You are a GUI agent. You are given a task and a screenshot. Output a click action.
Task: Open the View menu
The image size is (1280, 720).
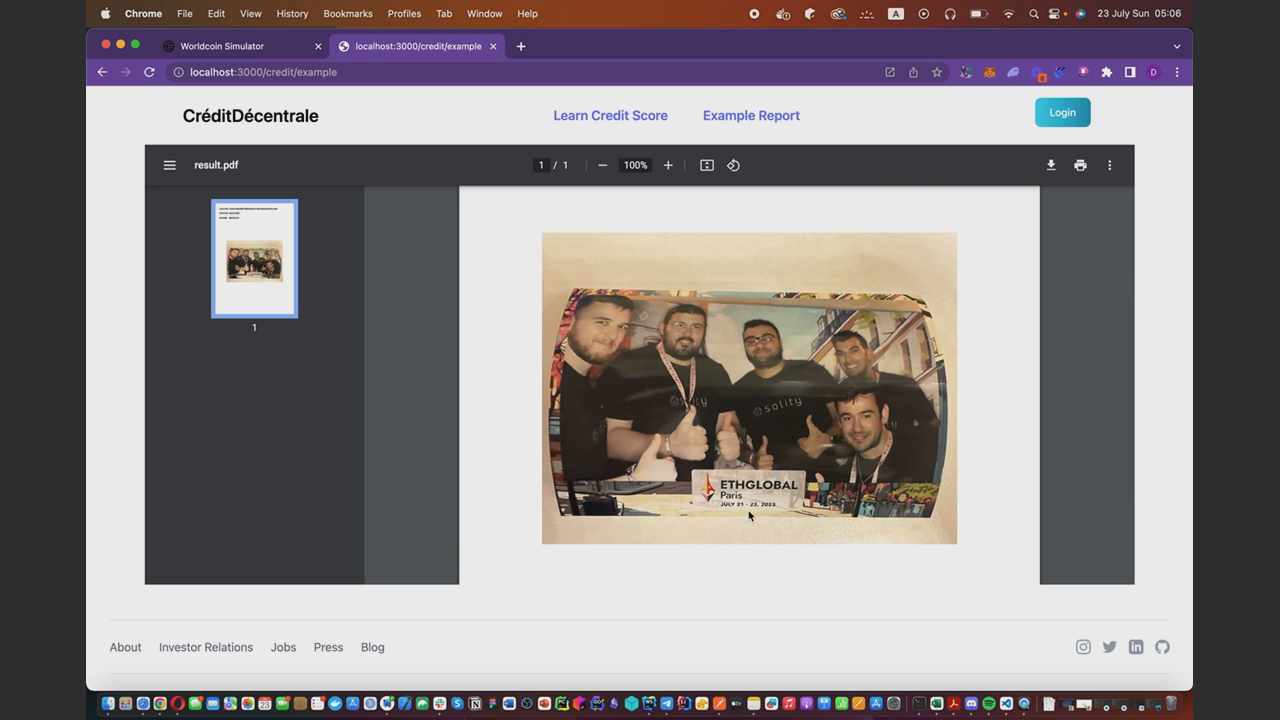pyautogui.click(x=251, y=14)
